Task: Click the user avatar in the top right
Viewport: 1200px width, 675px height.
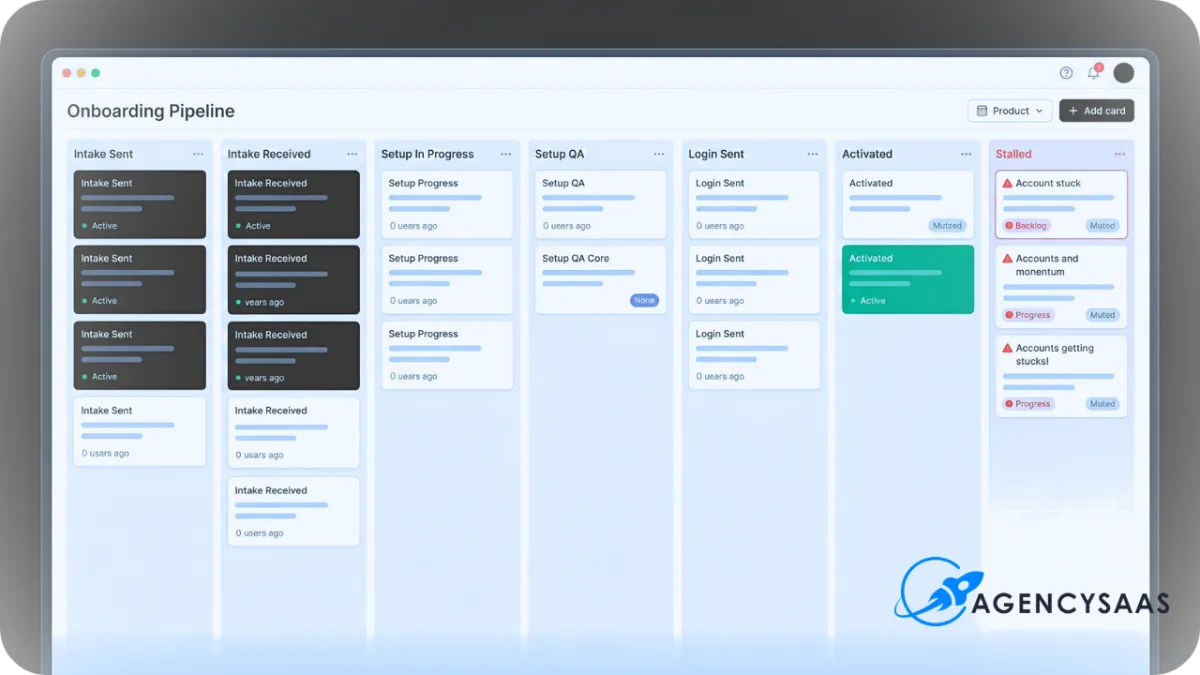Action: tap(1123, 72)
